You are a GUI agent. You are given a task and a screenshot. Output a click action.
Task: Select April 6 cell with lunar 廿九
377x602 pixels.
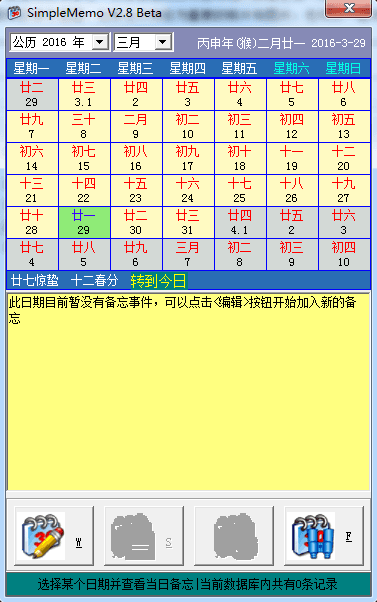click(x=136, y=255)
